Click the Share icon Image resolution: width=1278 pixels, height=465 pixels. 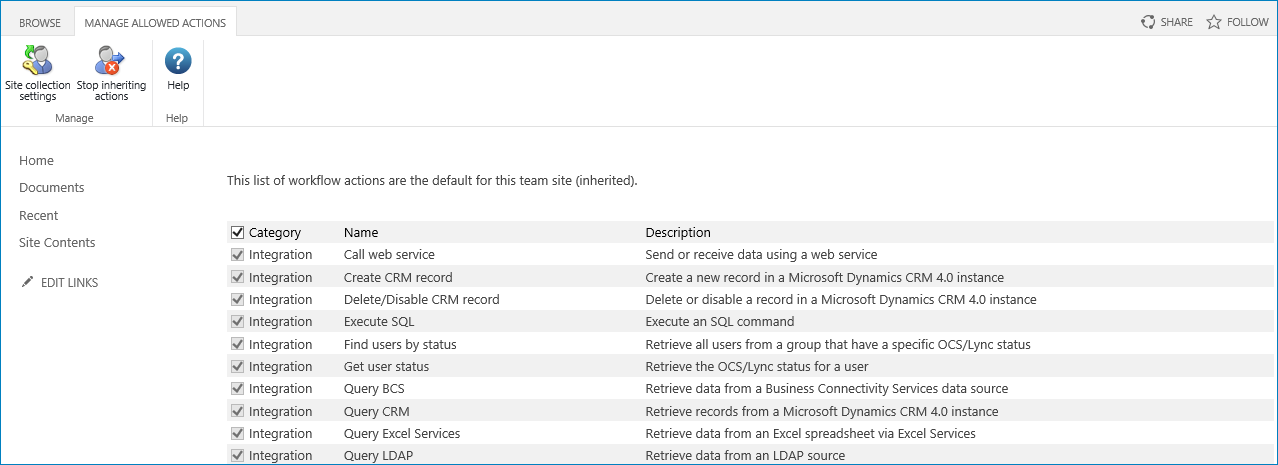coord(1149,22)
